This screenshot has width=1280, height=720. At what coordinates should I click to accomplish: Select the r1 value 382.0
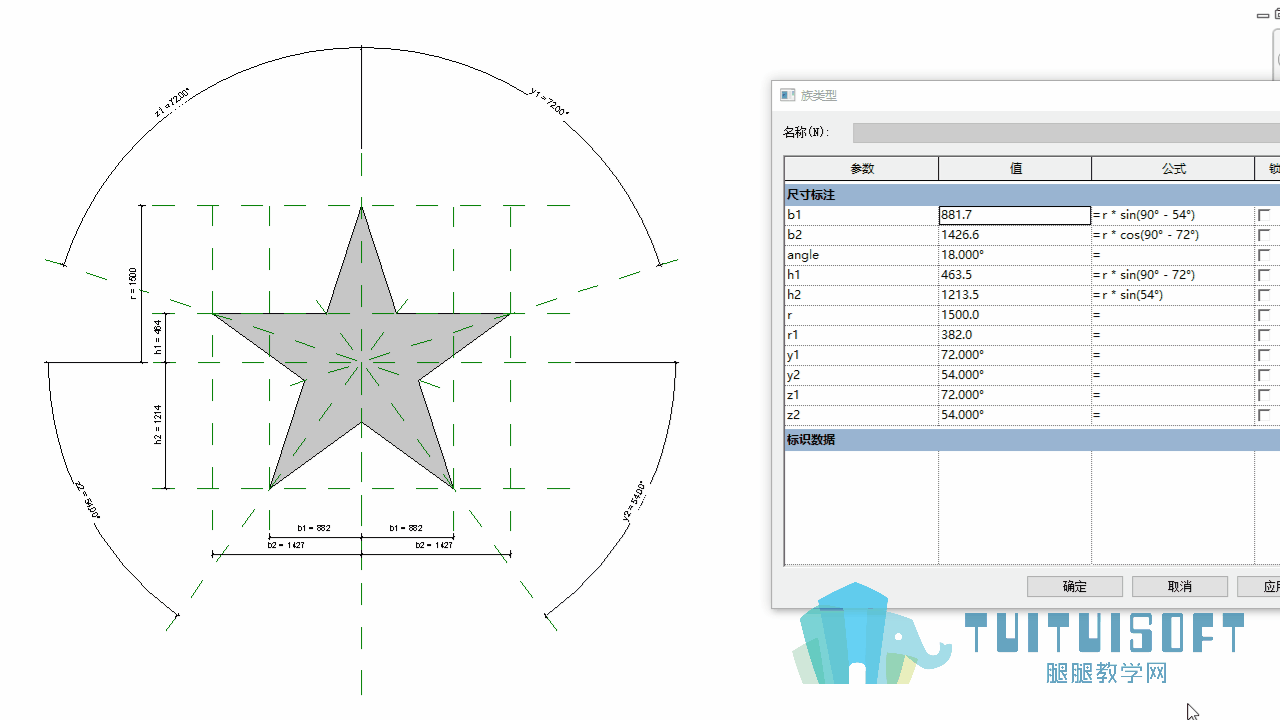(x=1015, y=335)
